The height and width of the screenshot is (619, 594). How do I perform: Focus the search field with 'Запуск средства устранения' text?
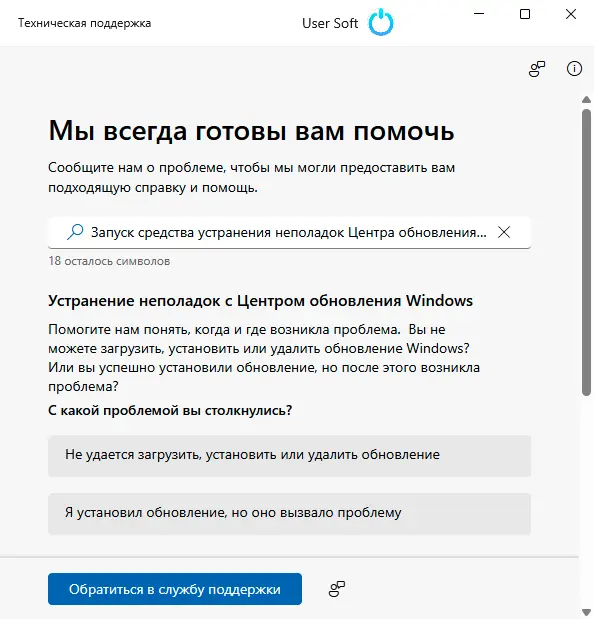[289, 232]
